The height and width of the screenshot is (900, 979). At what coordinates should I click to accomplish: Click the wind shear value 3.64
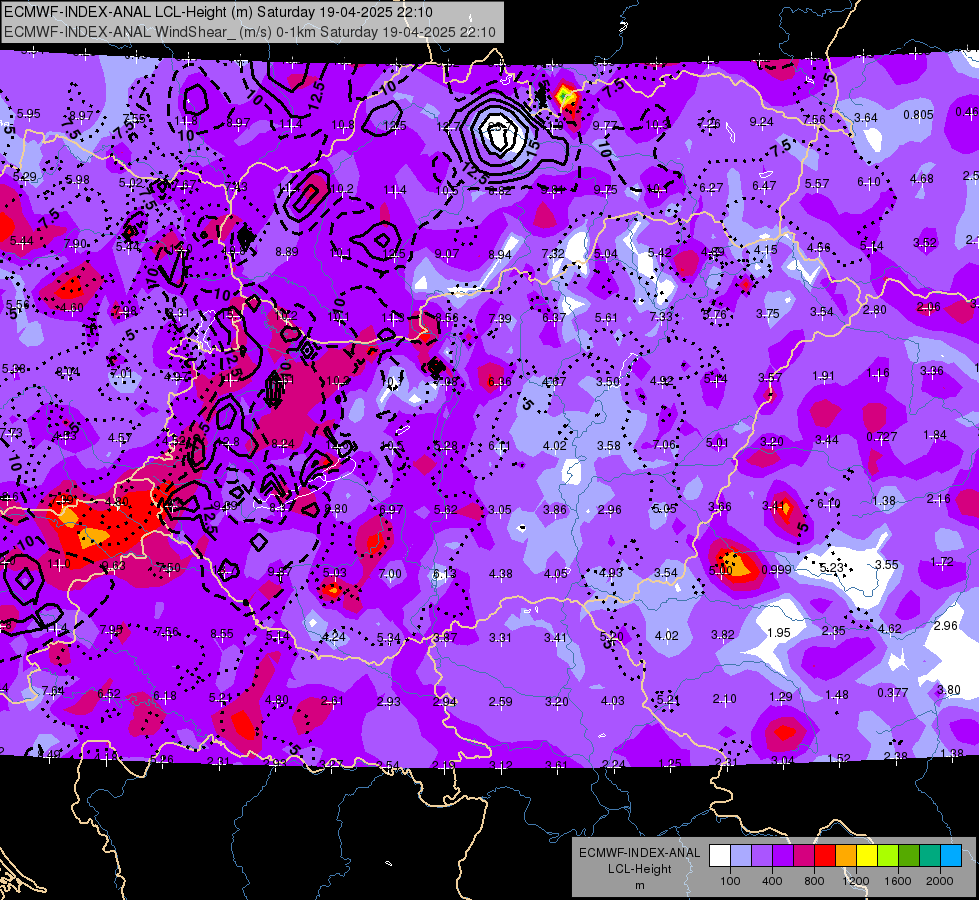(x=866, y=117)
